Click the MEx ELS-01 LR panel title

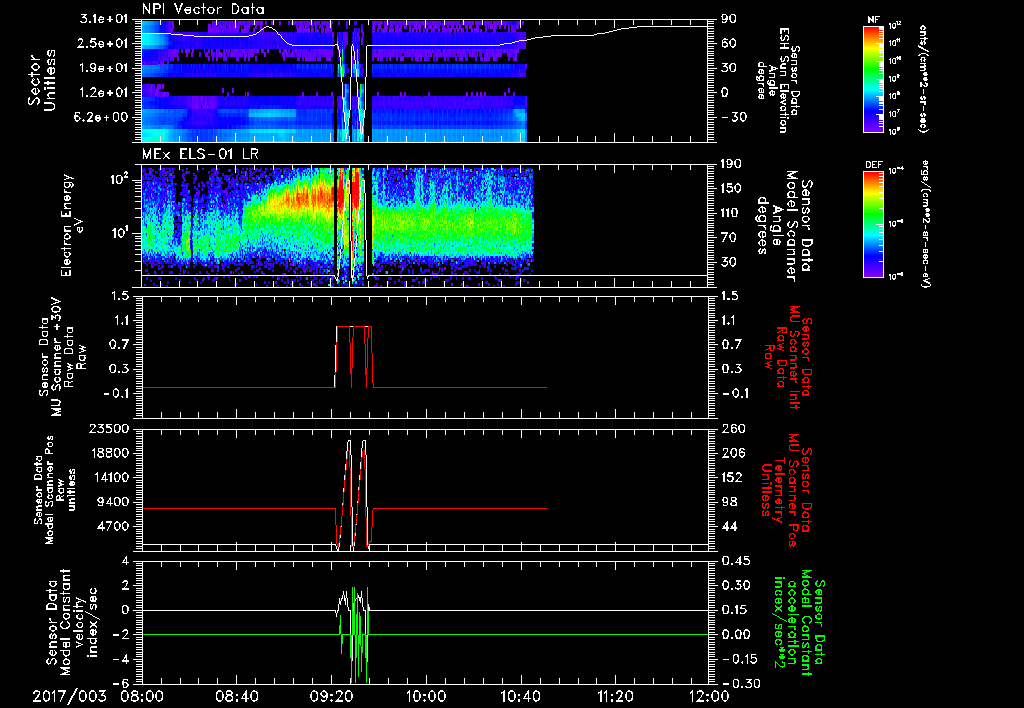click(198, 155)
